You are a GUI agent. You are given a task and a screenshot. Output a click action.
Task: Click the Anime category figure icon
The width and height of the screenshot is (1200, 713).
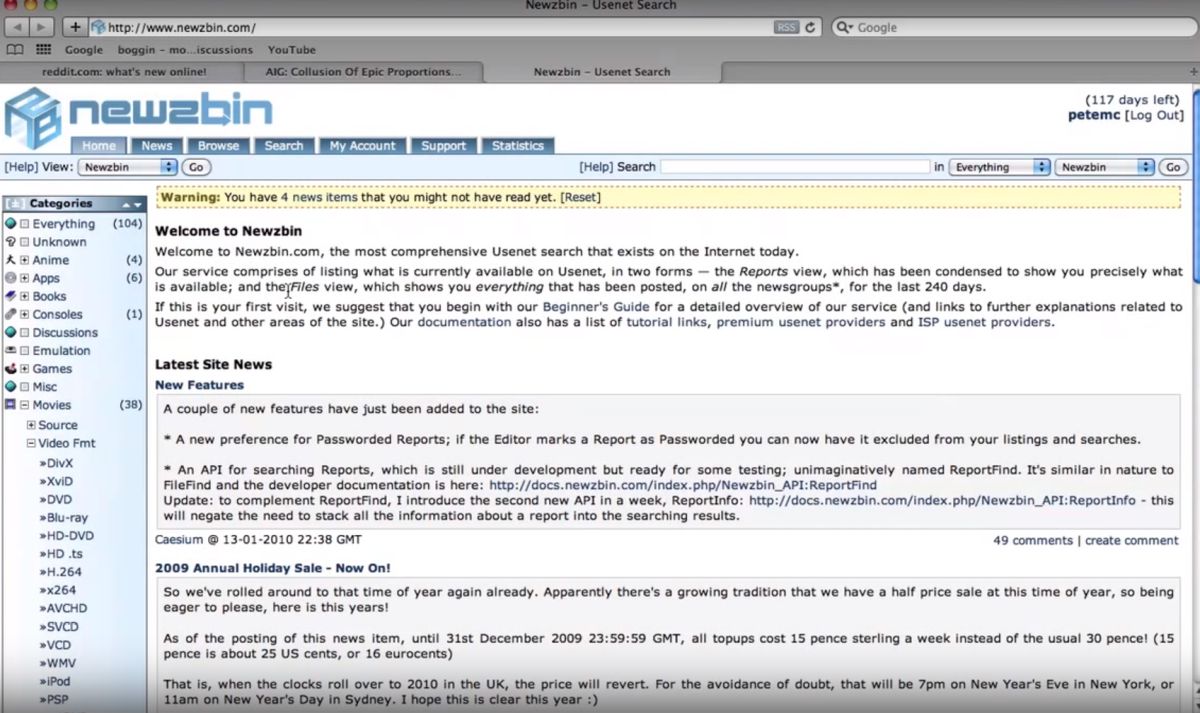point(10,260)
